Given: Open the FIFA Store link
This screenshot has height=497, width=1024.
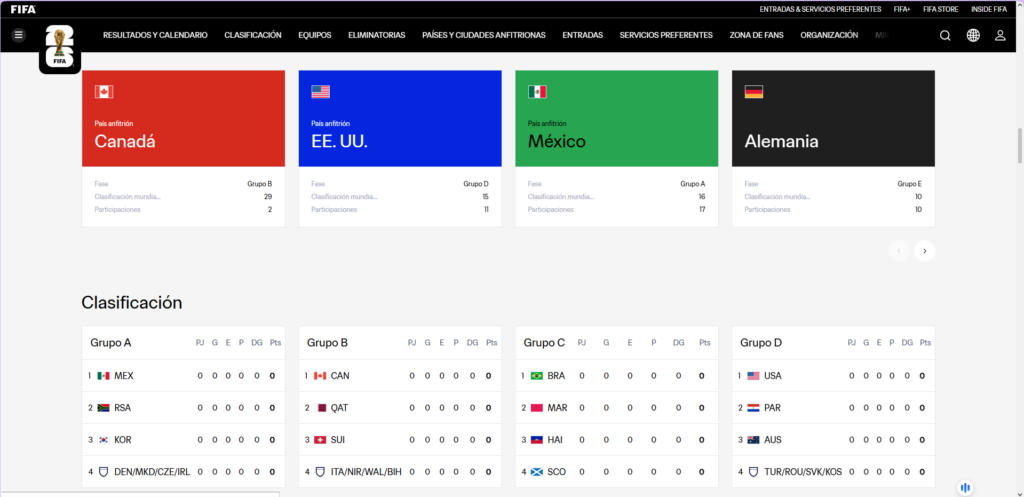Looking at the screenshot, I should click(x=939, y=9).
